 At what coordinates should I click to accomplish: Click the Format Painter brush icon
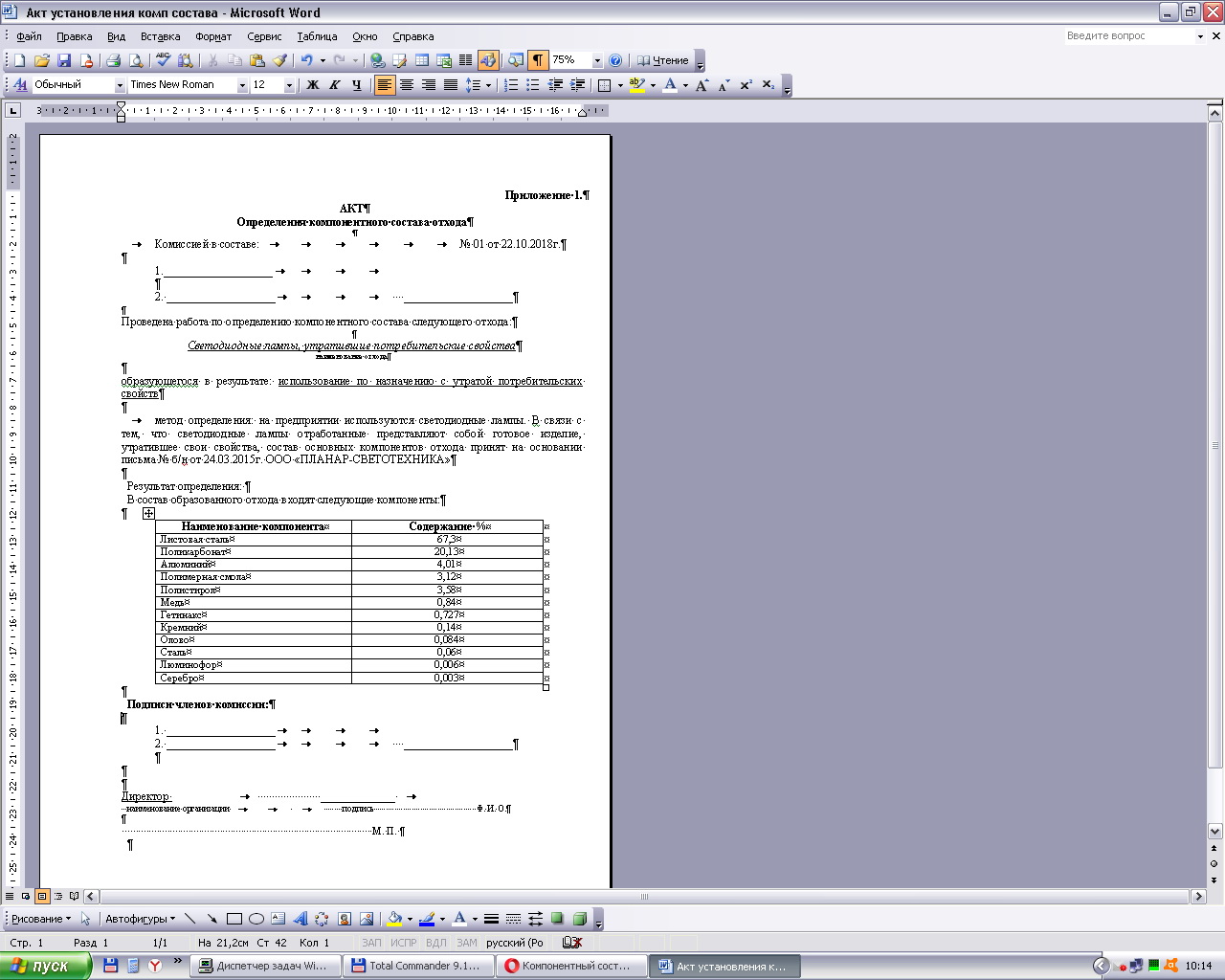[279, 60]
